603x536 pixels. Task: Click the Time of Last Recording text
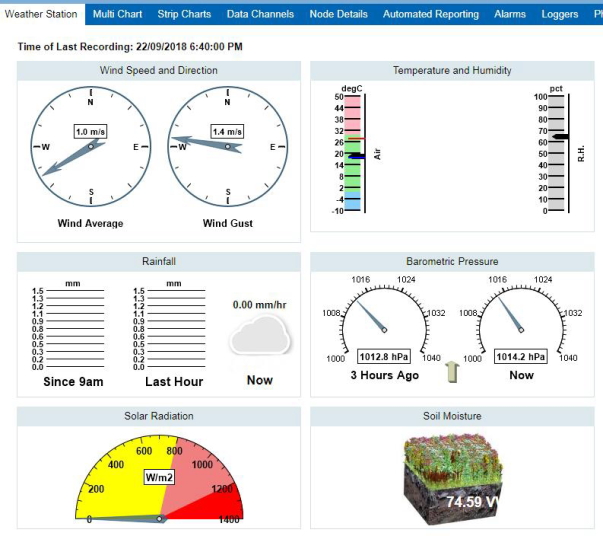tap(130, 47)
